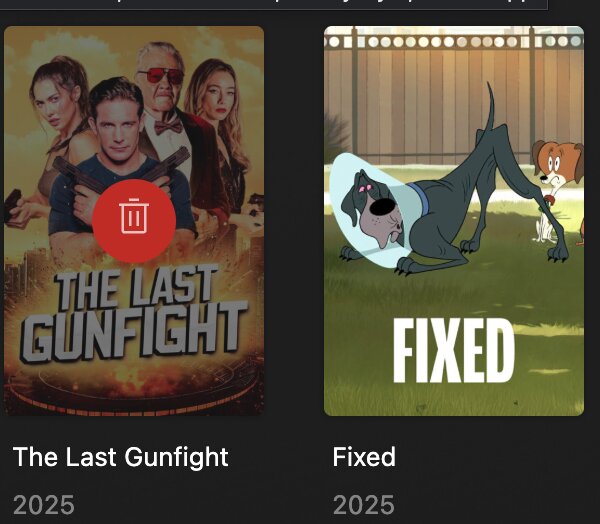
Task: Click the GUNFIGHT lettering on the poster
Action: click(x=134, y=331)
